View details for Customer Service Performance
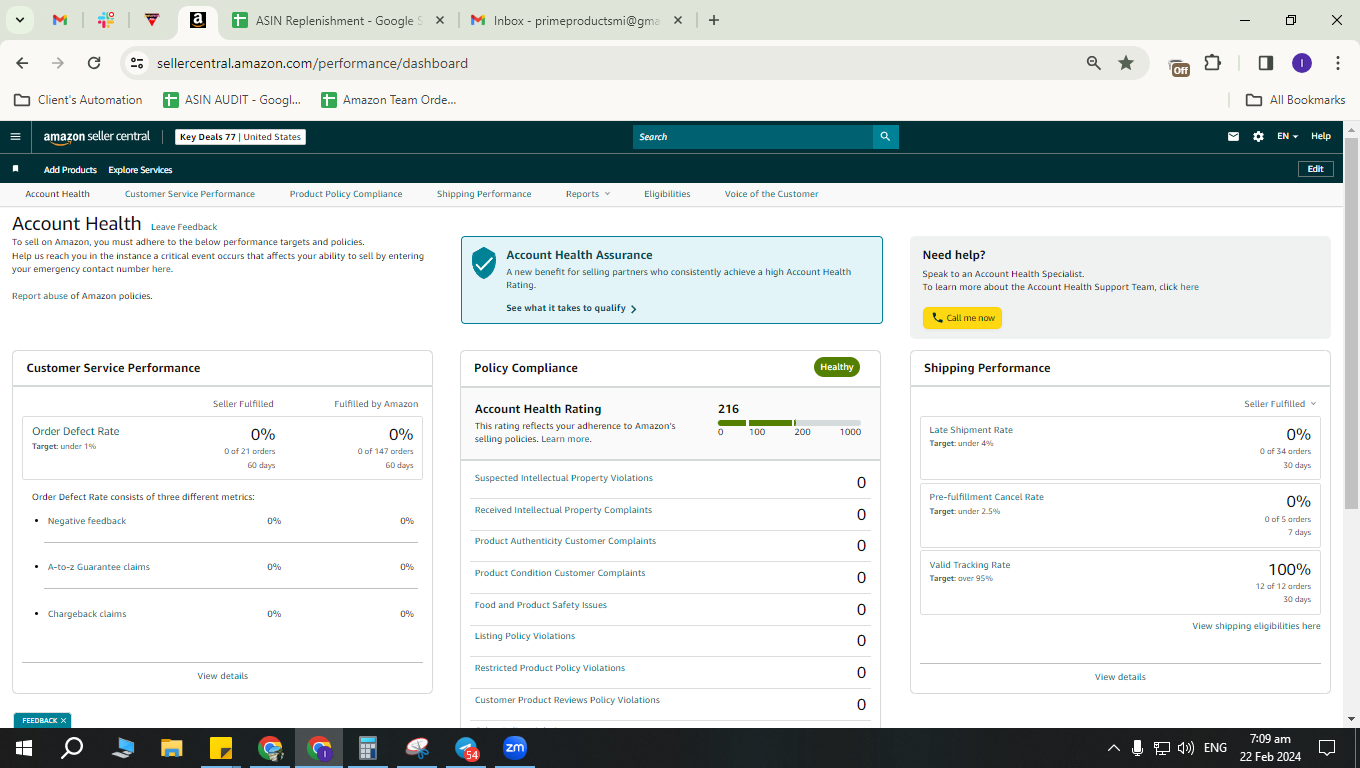1360x768 pixels. pos(222,676)
